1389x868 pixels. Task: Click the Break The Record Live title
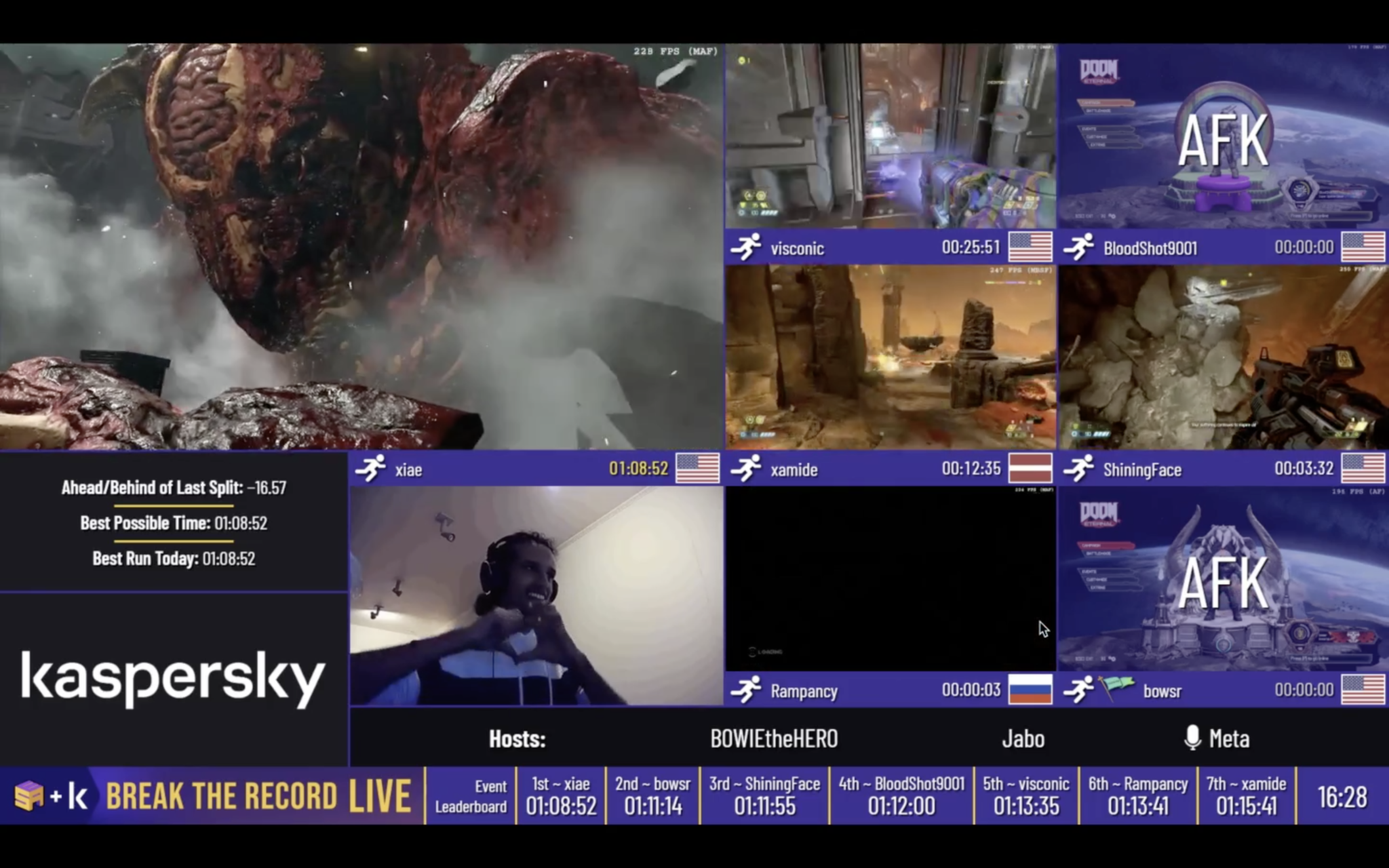[258, 796]
